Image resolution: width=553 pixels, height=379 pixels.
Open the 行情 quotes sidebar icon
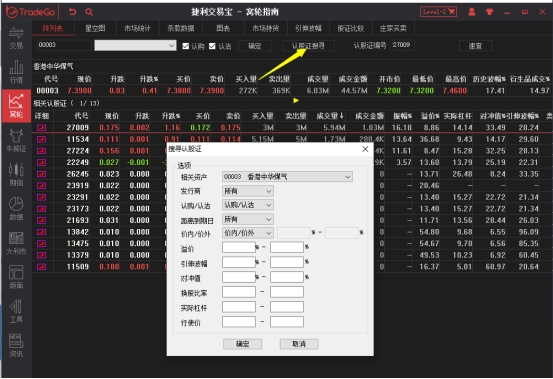pos(16,72)
